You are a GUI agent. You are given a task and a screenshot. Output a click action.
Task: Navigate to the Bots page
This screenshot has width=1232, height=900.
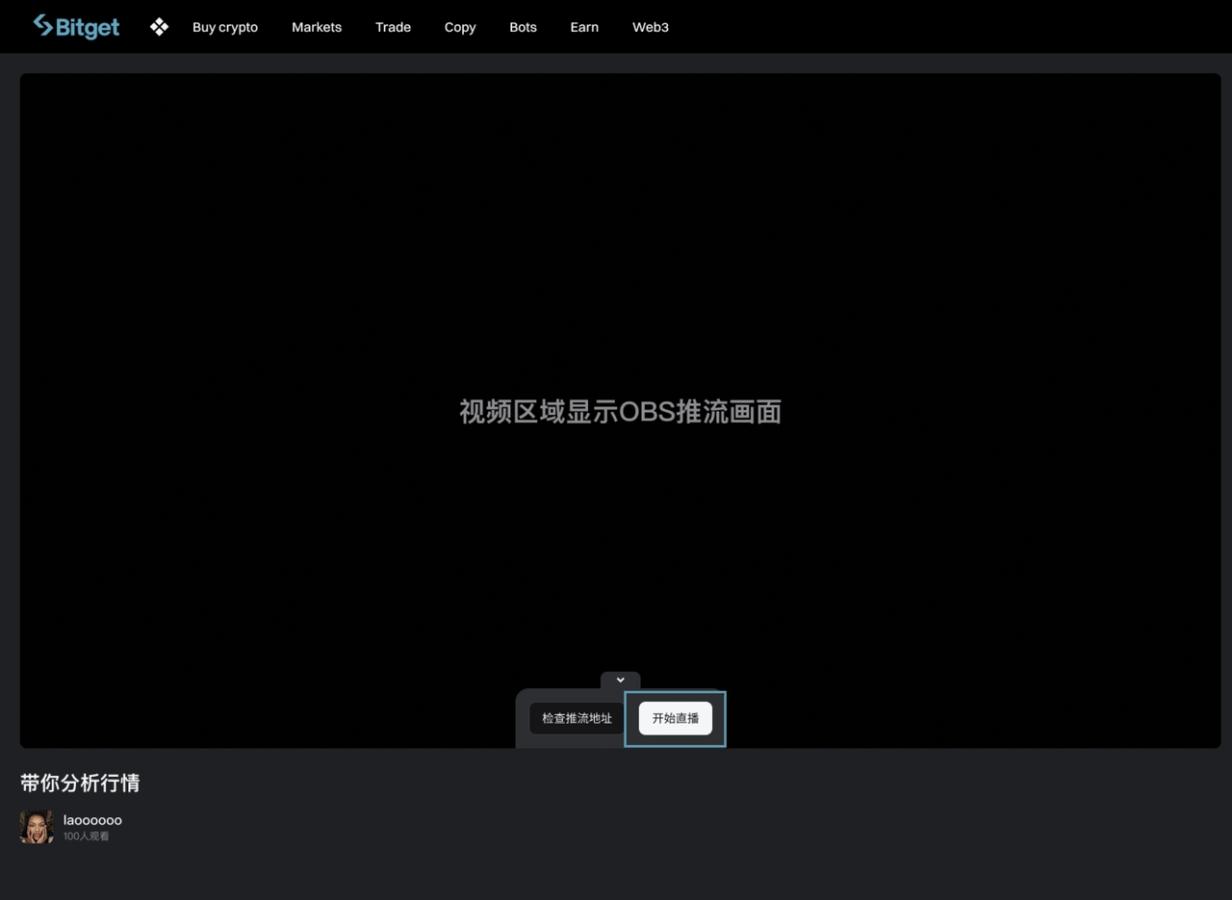pyautogui.click(x=522, y=27)
